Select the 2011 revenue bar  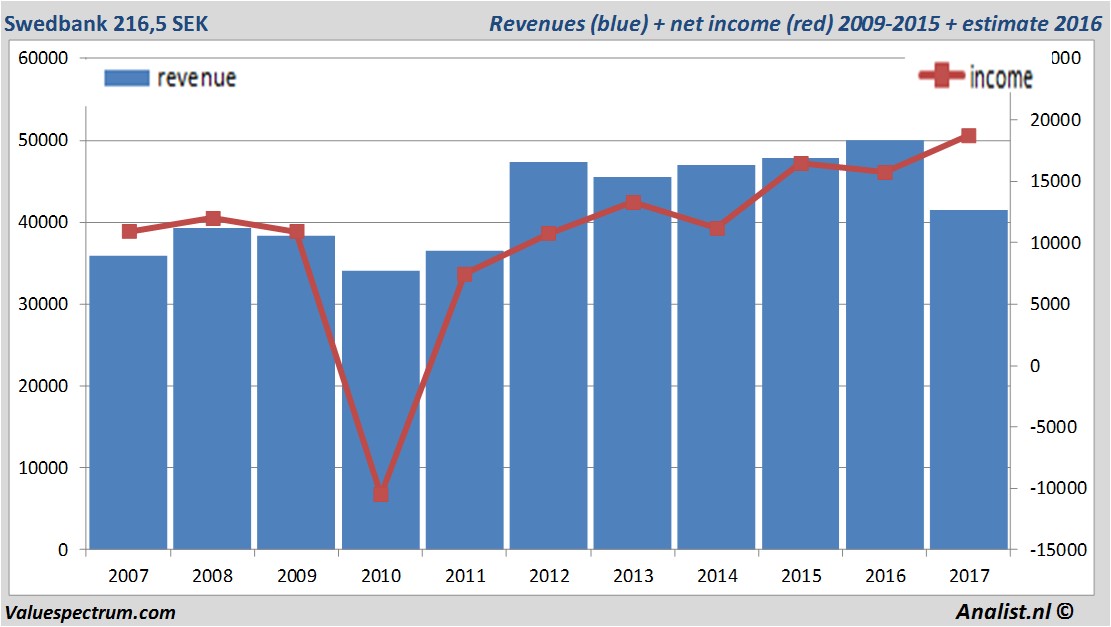point(465,400)
